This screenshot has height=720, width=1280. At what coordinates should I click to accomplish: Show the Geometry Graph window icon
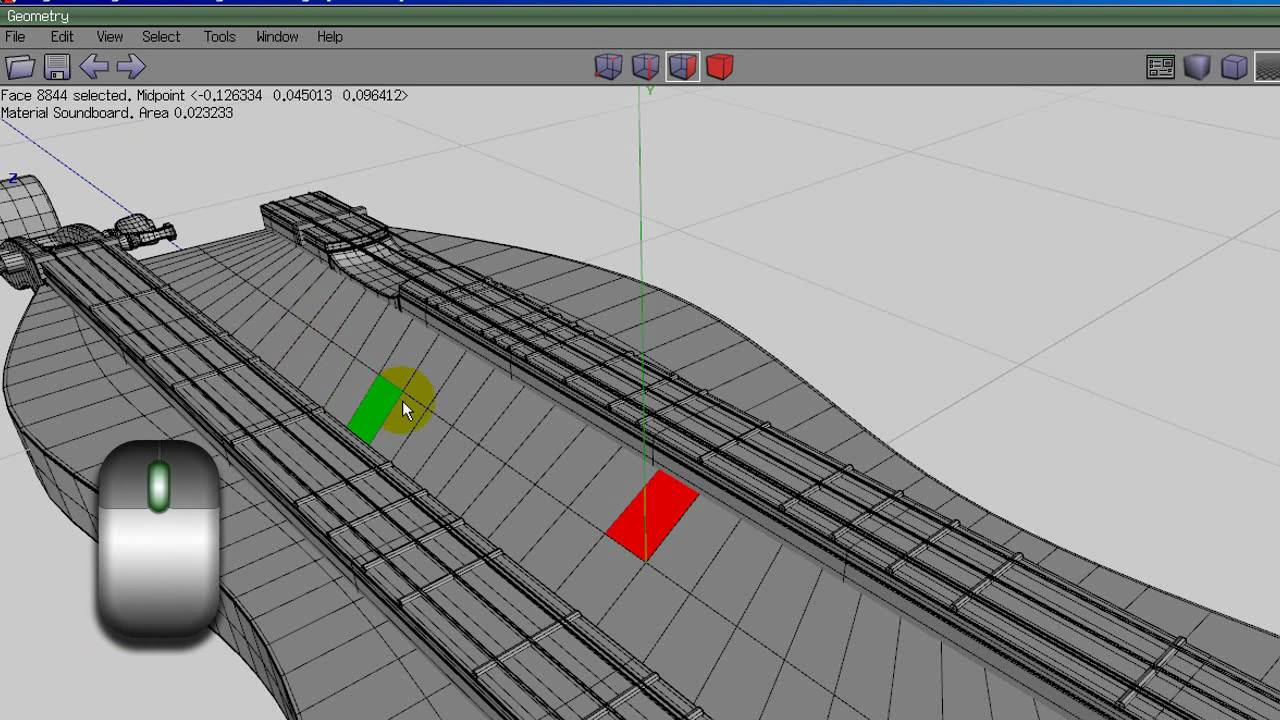click(x=1160, y=66)
